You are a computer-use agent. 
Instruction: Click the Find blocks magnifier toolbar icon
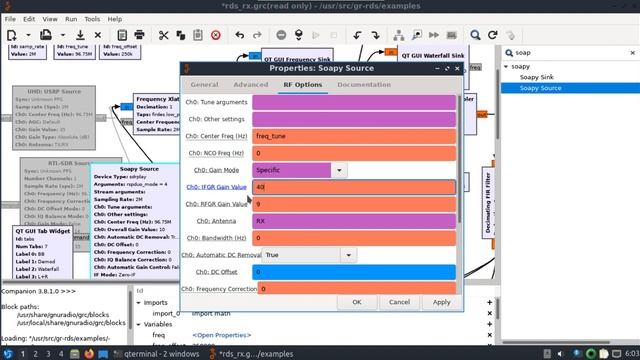475,35
